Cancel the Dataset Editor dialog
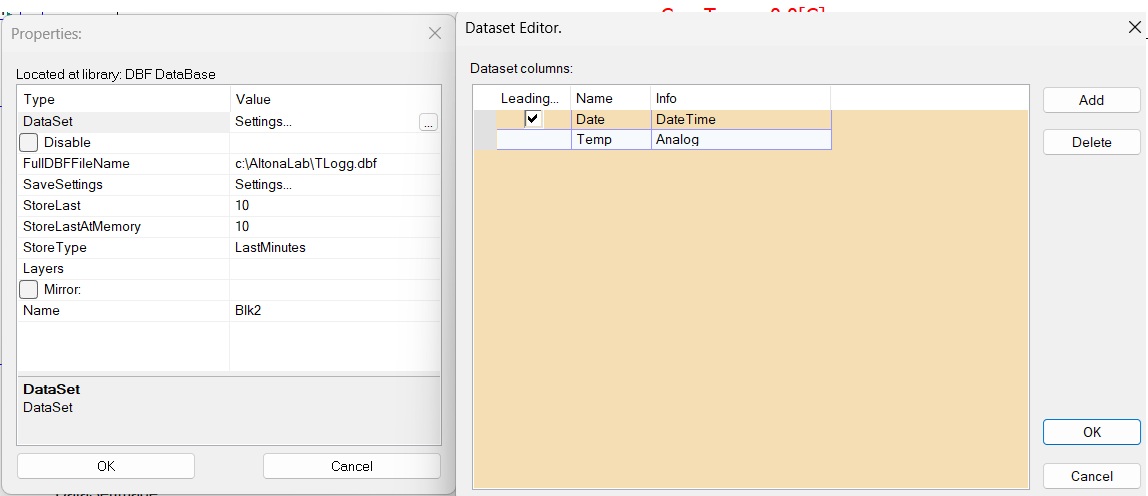The height and width of the screenshot is (496, 1148). click(x=1091, y=476)
